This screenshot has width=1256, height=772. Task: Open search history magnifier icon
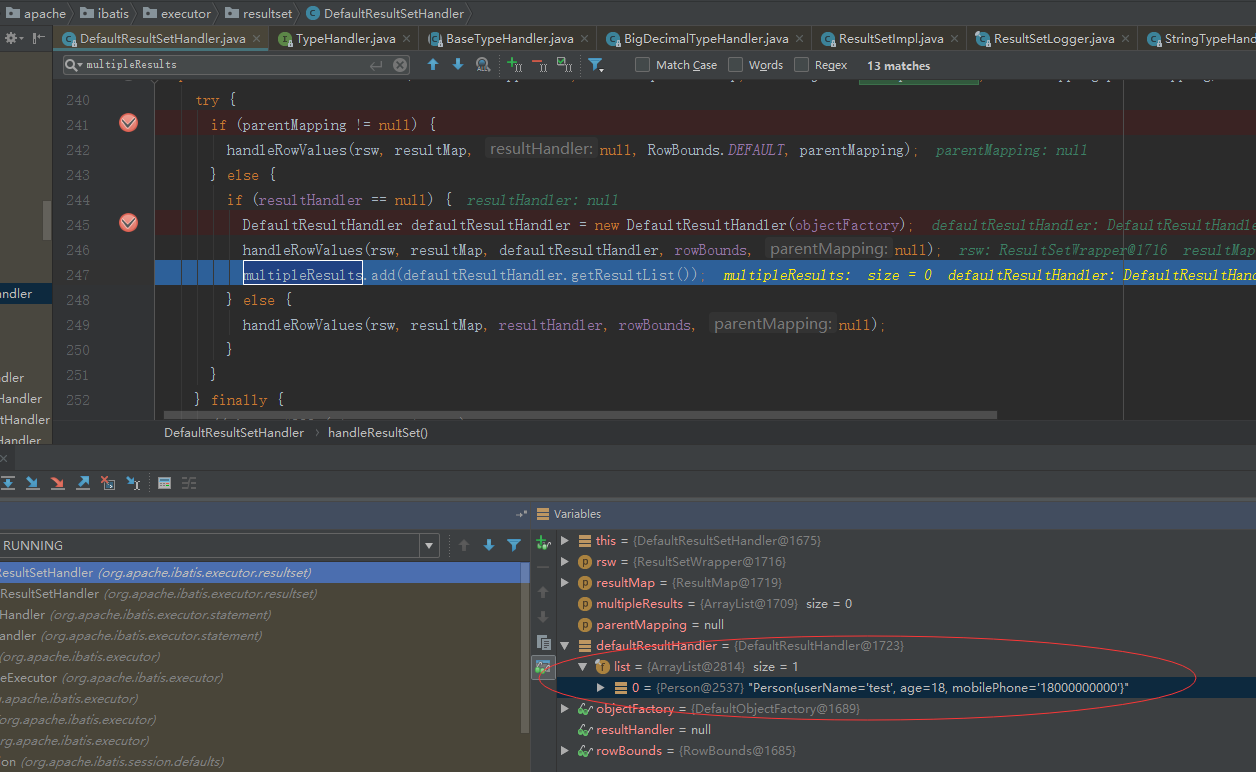pyautogui.click(x=75, y=64)
